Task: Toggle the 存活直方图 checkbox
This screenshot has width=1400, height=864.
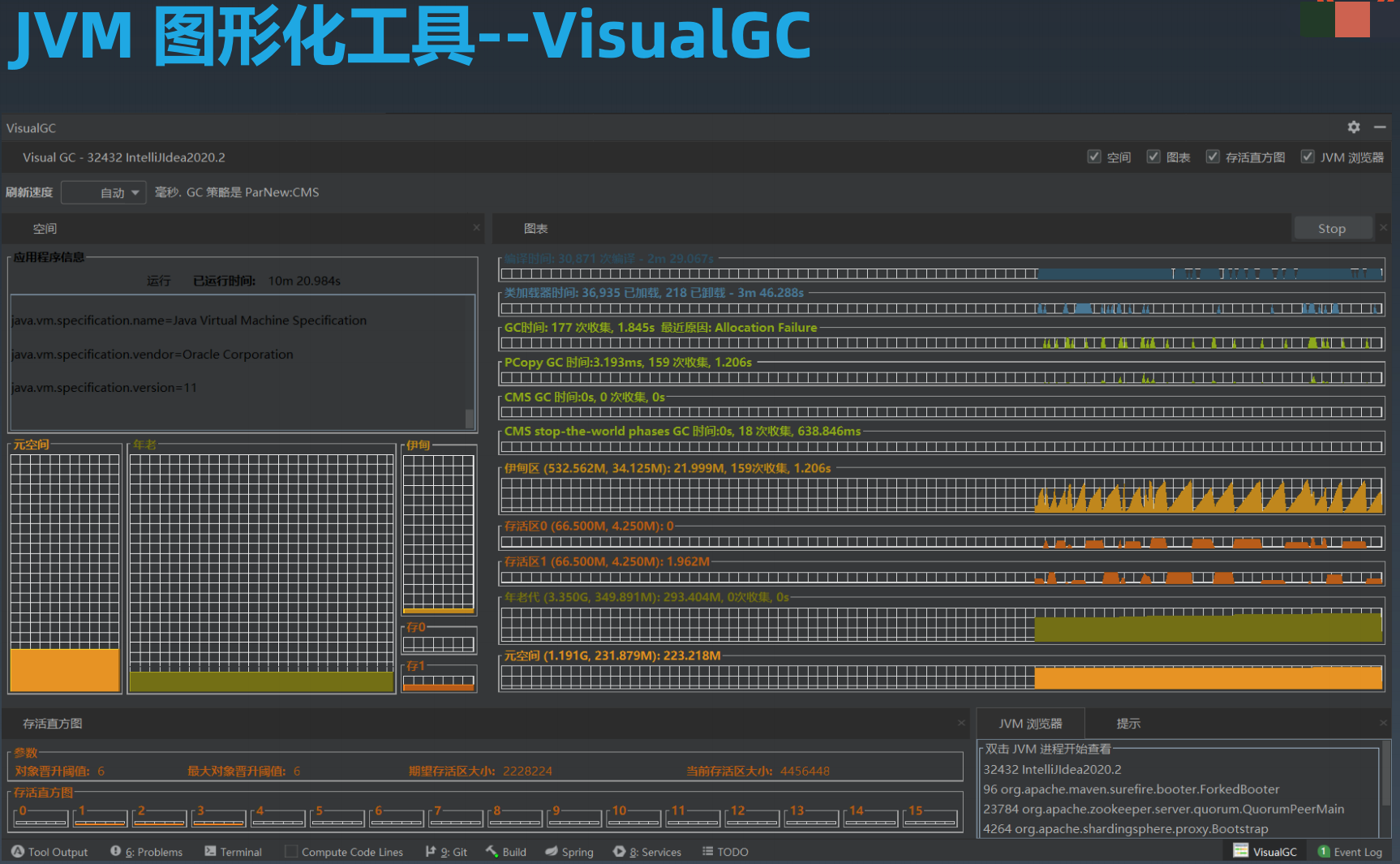Action: [x=1213, y=157]
